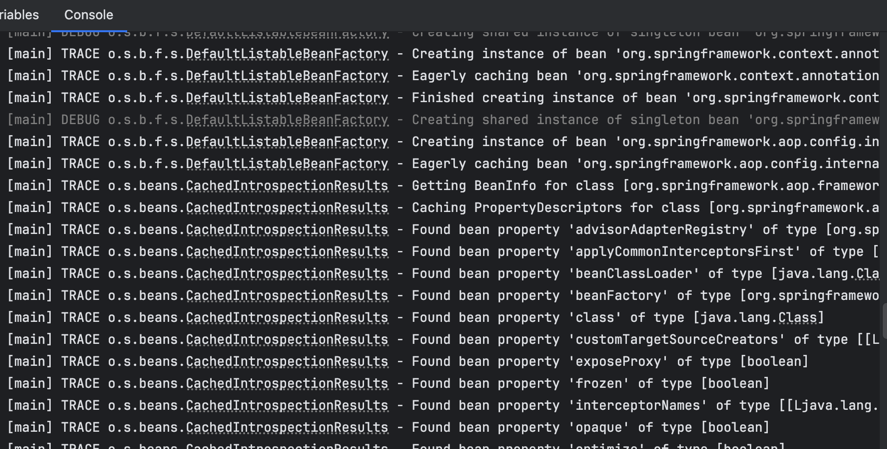Viewport: 887px width, 449px height.
Task: Click CachedIntrospectionResults link on 'frozen' property line
Action: click(x=287, y=384)
